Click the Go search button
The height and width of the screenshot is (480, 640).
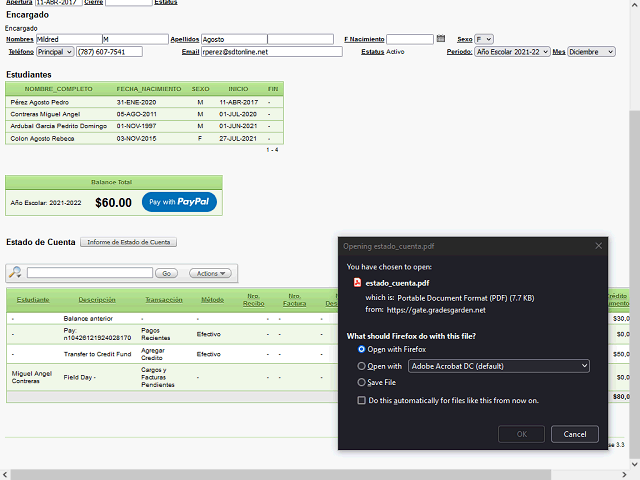click(167, 273)
